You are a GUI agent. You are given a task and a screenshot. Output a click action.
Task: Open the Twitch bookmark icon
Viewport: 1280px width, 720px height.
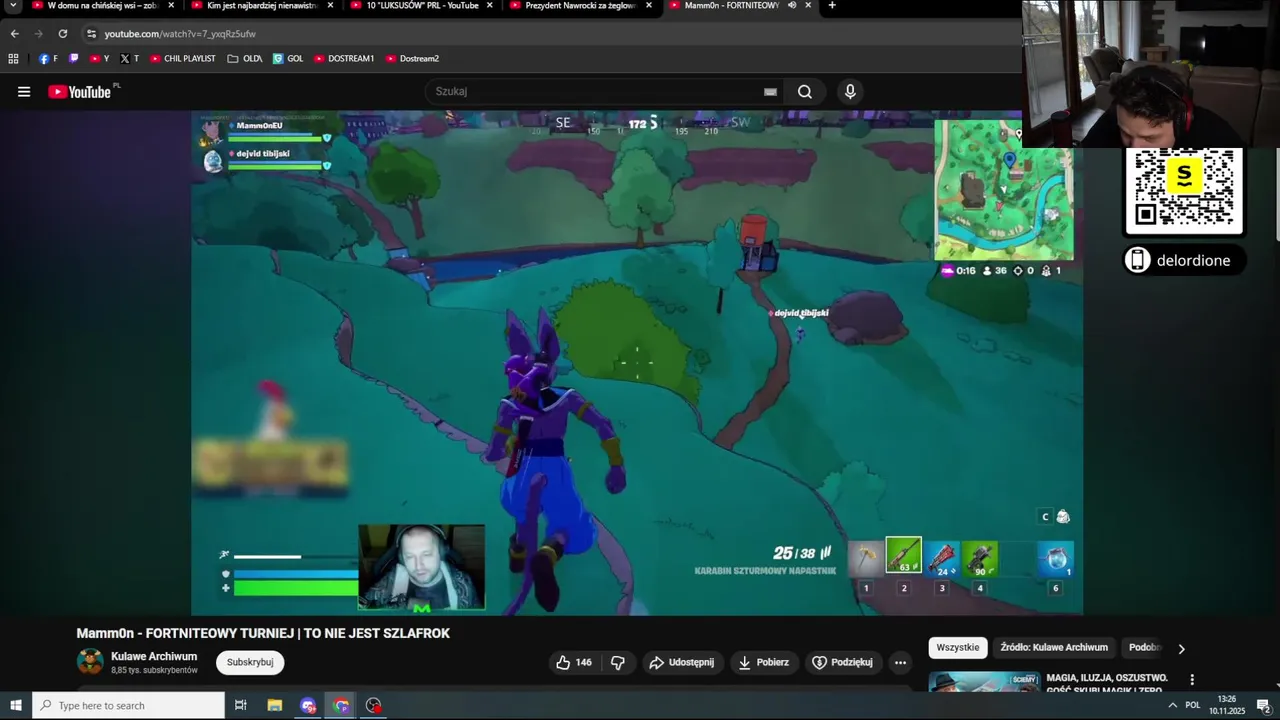(74, 59)
